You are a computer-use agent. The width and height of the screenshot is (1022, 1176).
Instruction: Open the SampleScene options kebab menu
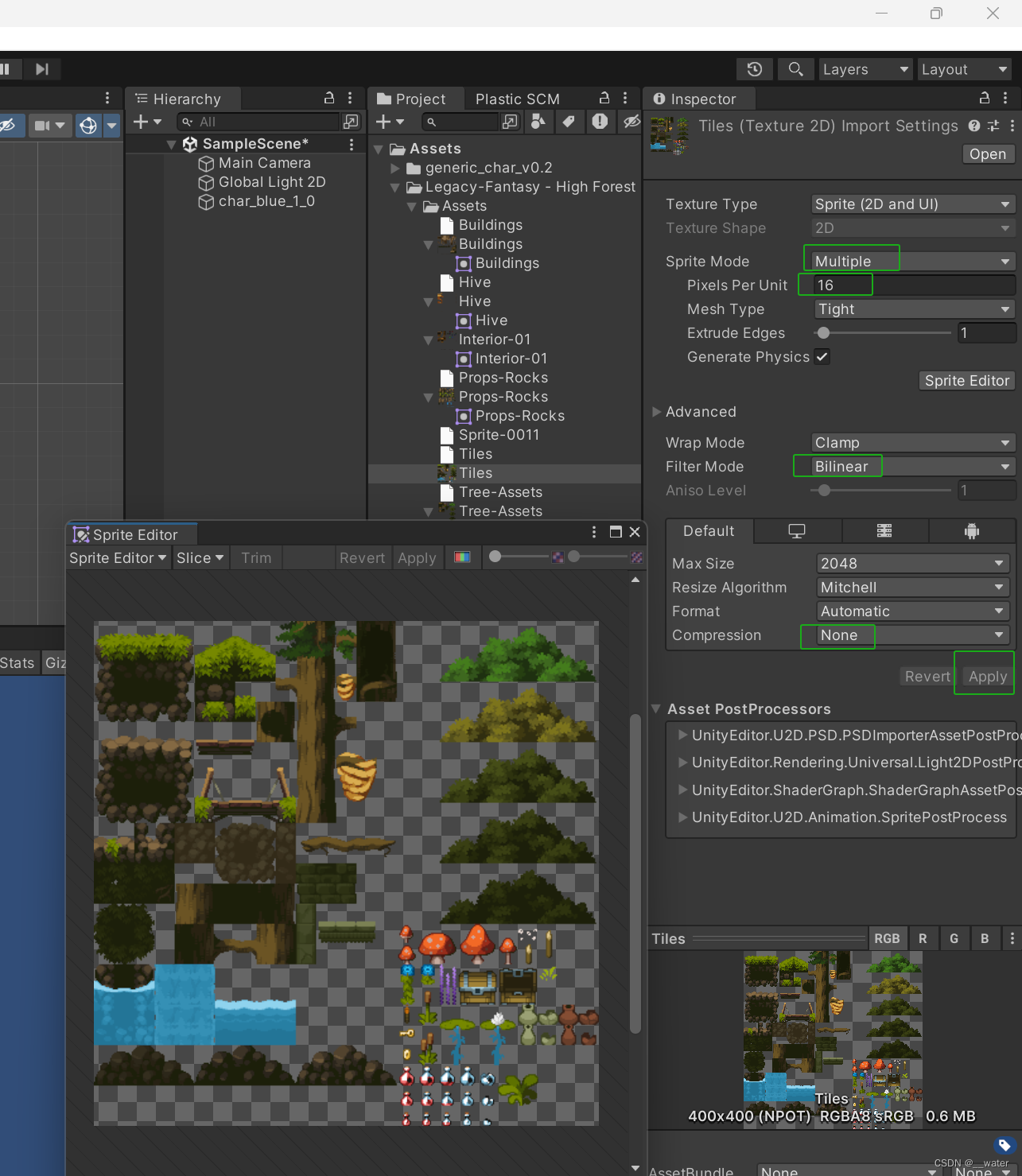point(351,144)
